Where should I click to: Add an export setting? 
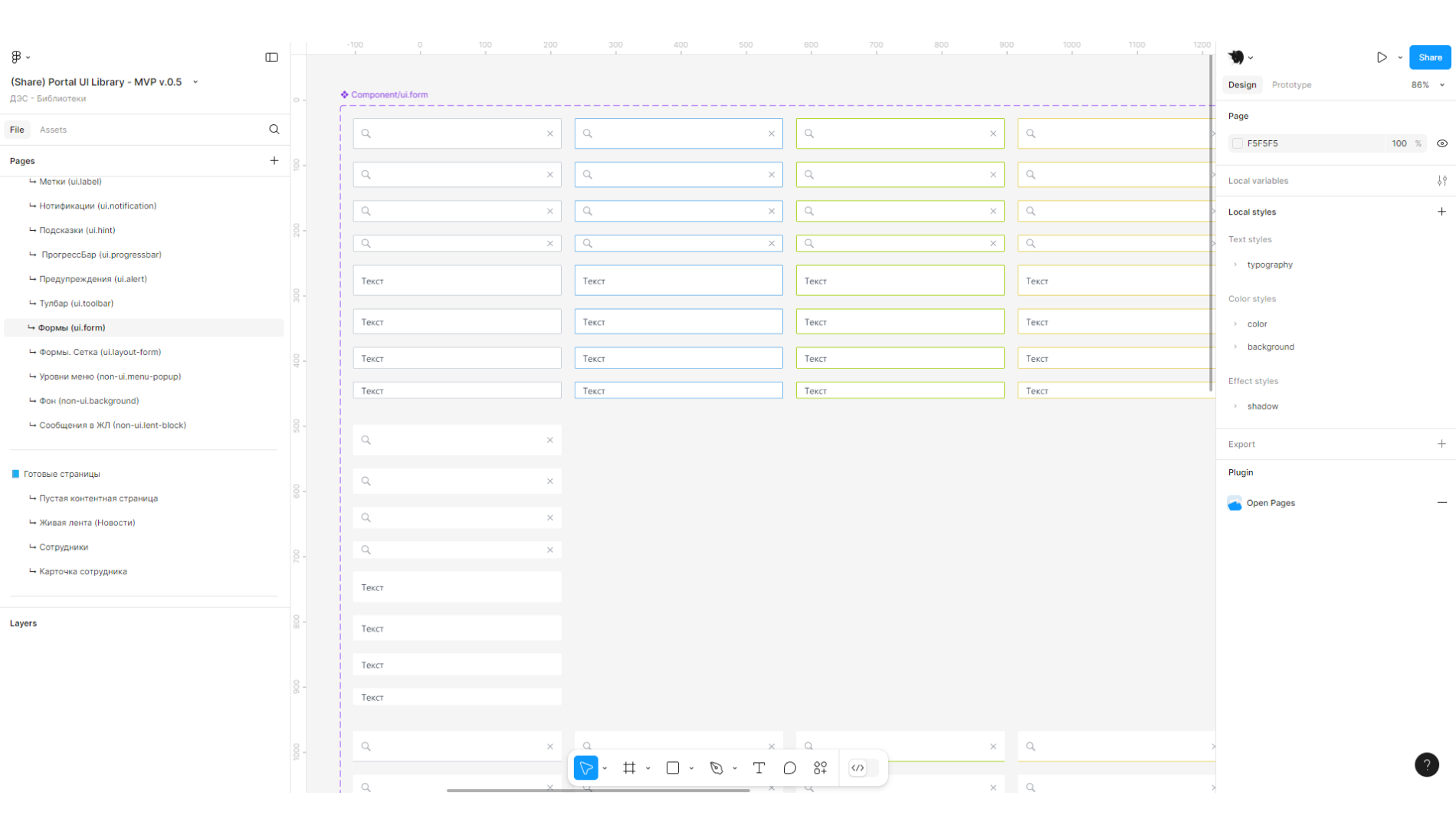(x=1441, y=443)
